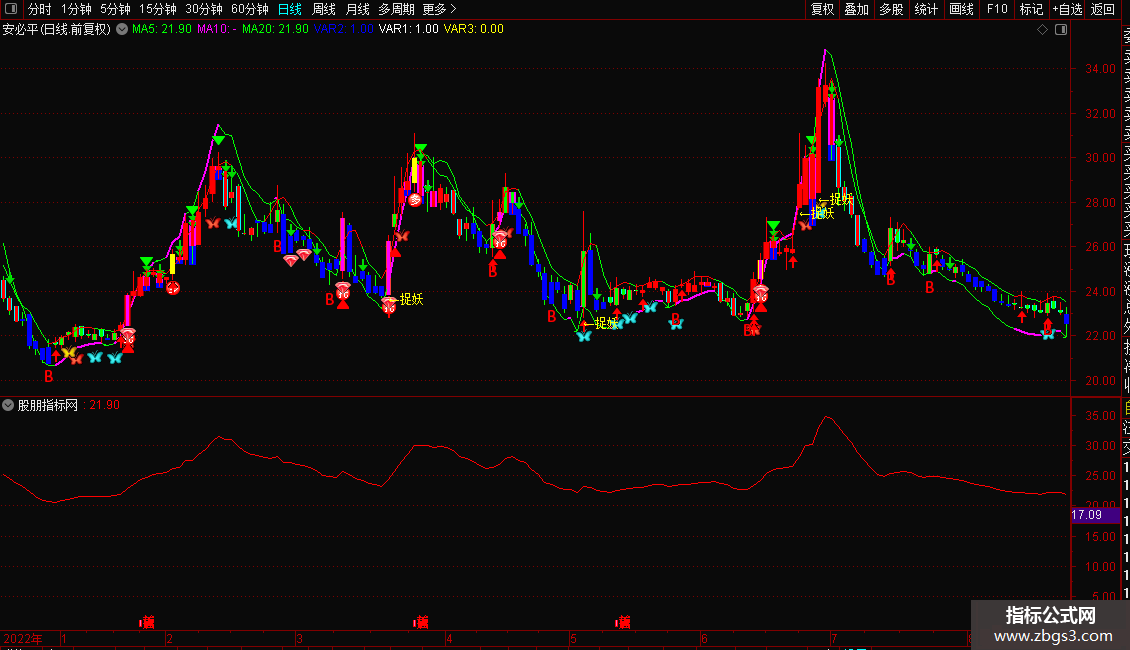Viewport: 1130px width, 650px height.
Task: Open 股朋指标网 sub-indicator dropdown arrow
Action: pos(9,405)
